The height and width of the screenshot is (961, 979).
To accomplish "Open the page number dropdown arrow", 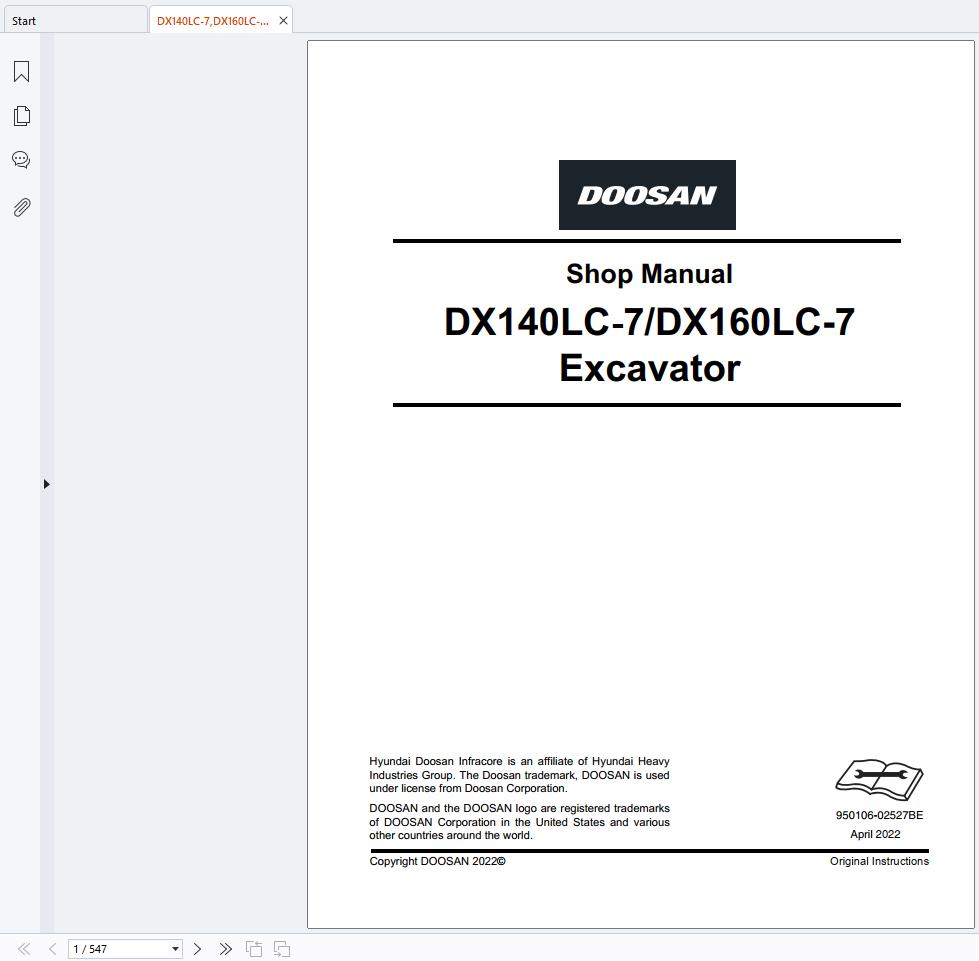I will click(x=175, y=949).
